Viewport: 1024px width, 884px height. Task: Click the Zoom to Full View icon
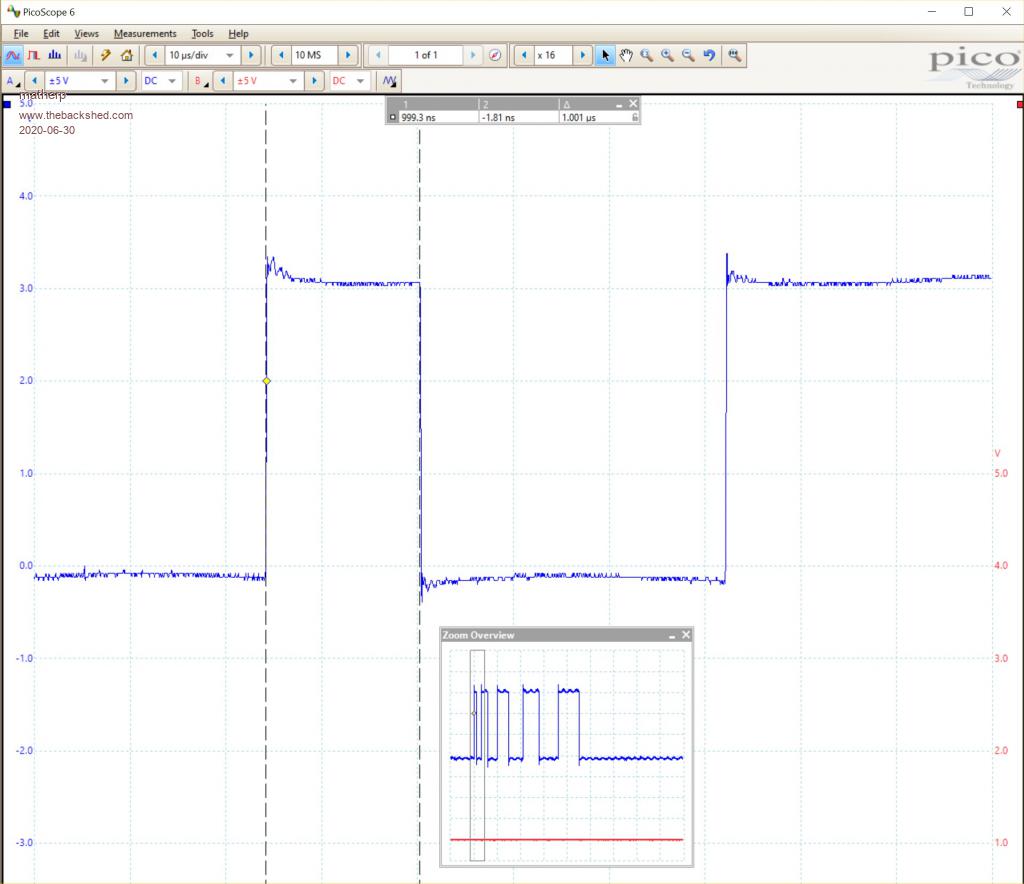coord(735,55)
